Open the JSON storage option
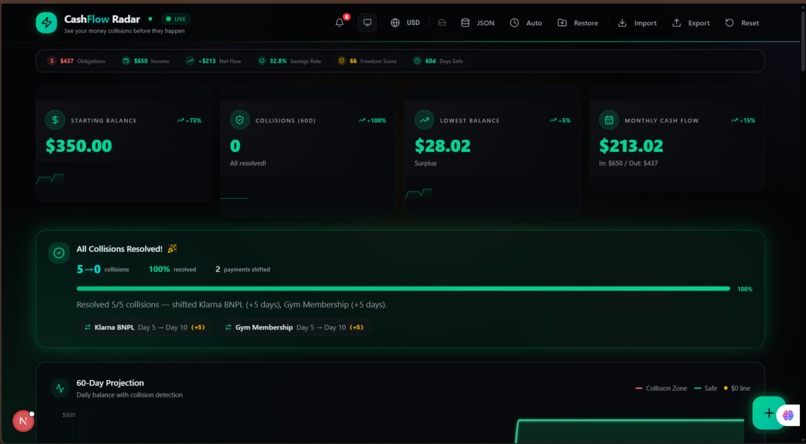This screenshot has width=806, height=444. (x=478, y=23)
